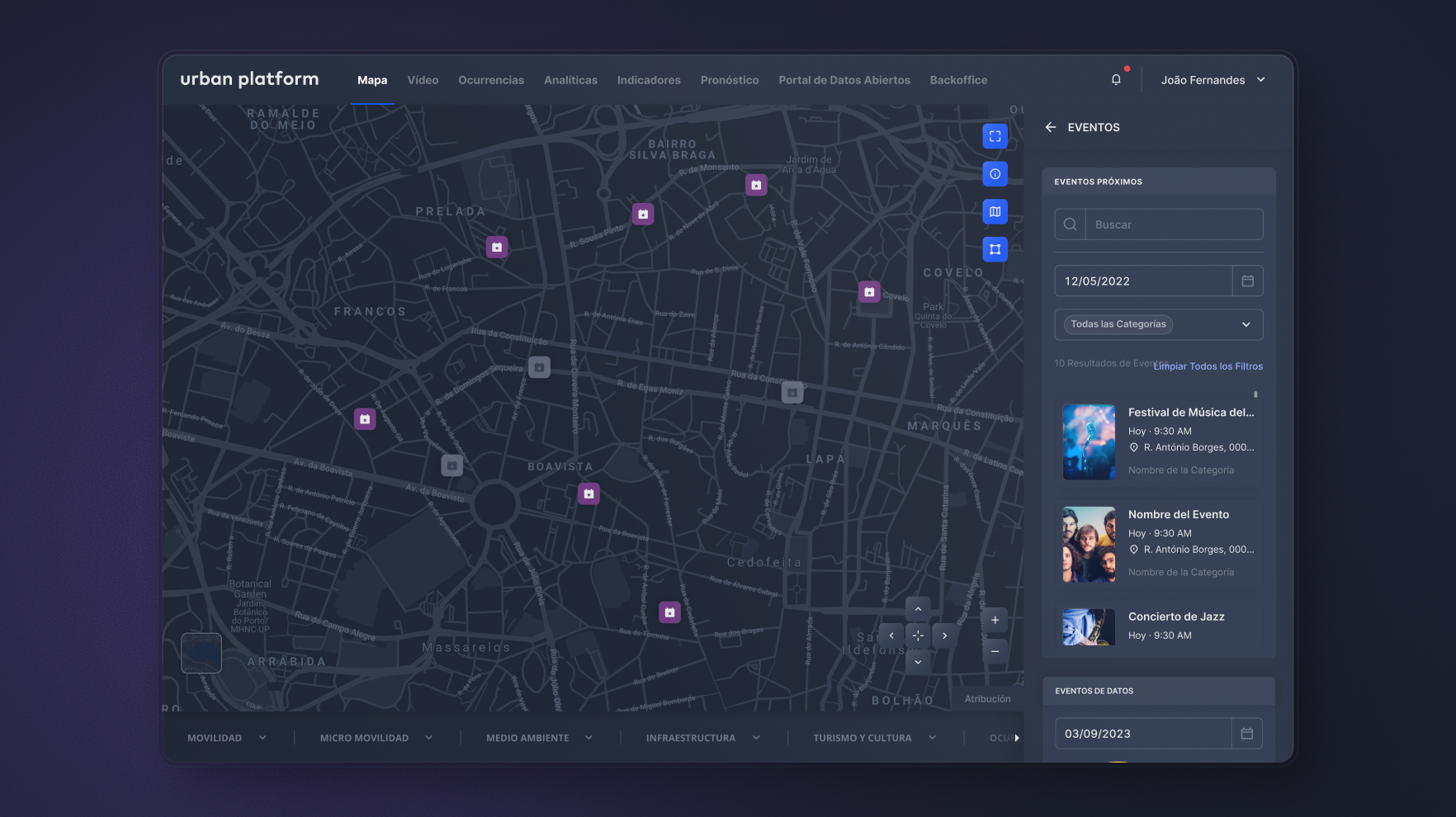Click the fullscreen map icon

pos(995,136)
